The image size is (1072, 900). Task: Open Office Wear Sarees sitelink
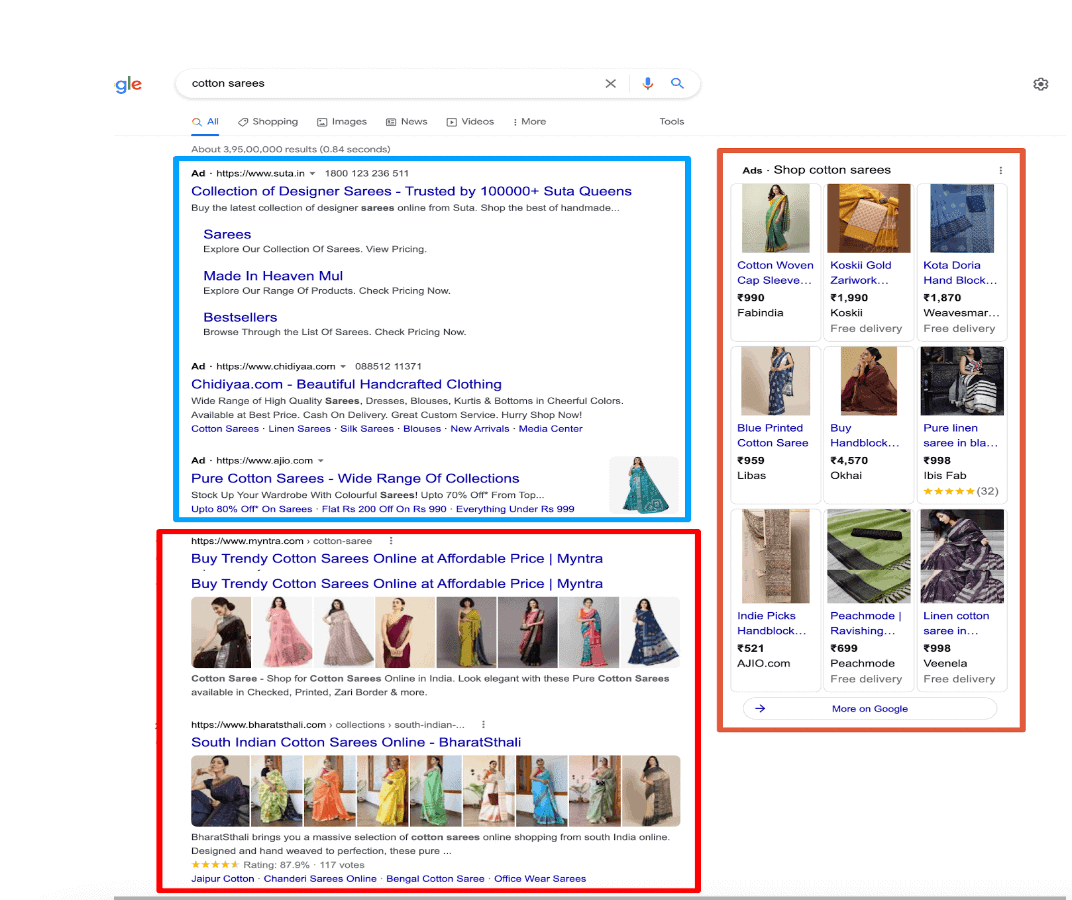(539, 879)
